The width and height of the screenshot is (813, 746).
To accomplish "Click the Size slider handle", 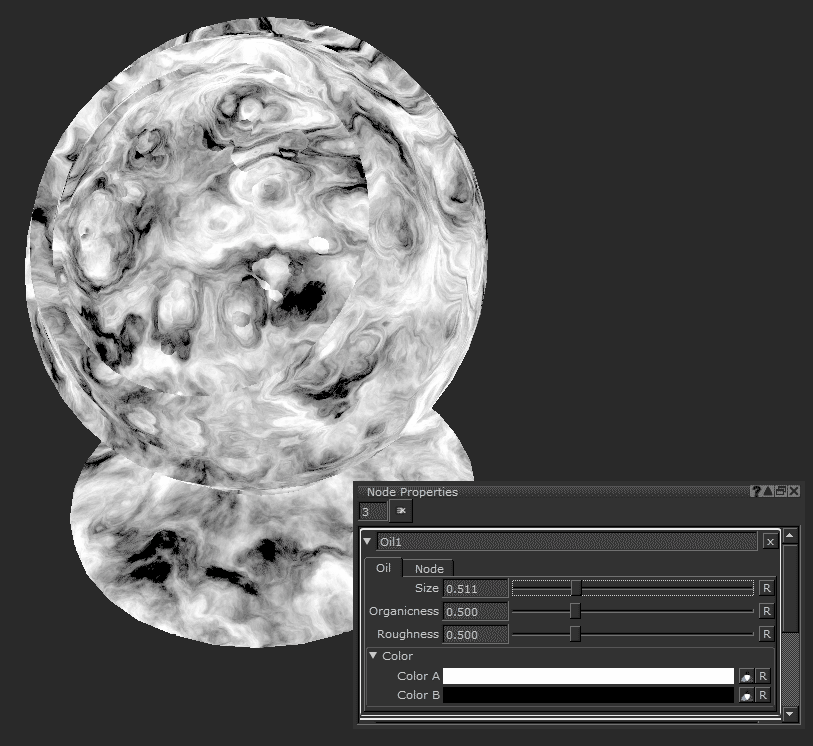I will (576, 588).
